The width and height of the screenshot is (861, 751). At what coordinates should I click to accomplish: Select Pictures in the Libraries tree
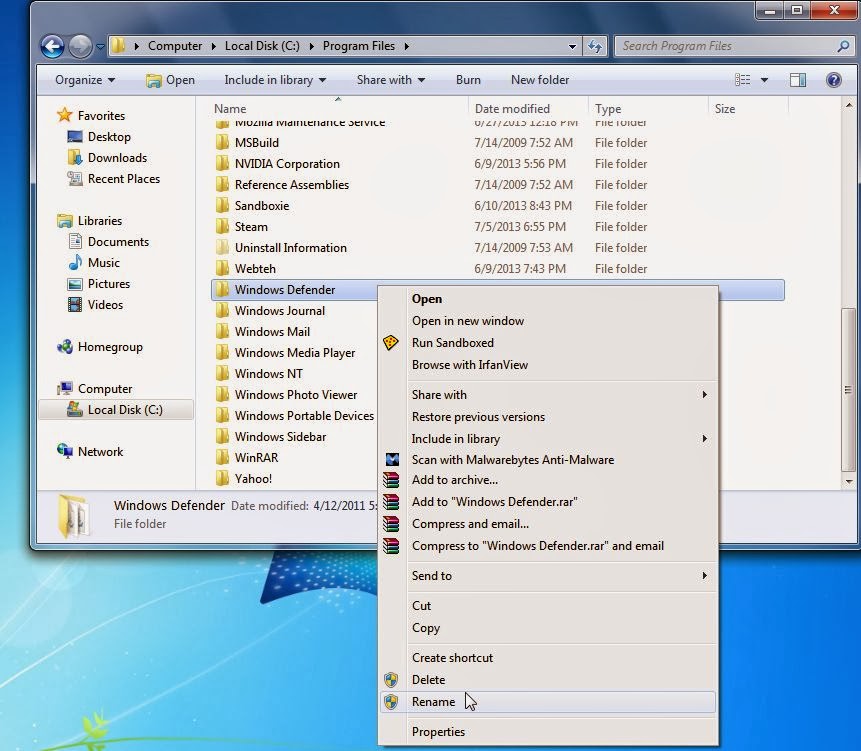point(109,284)
